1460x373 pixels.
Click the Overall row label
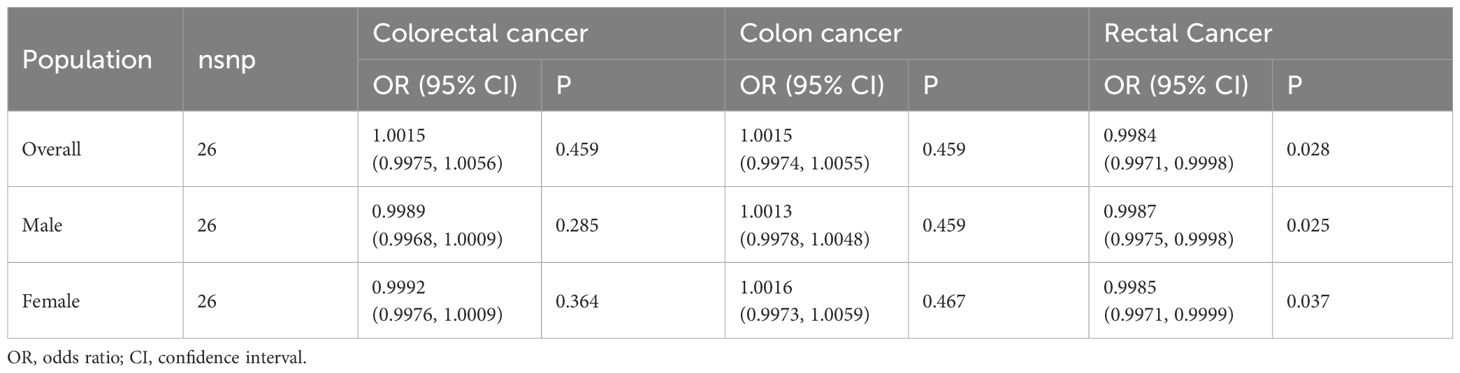click(x=53, y=149)
